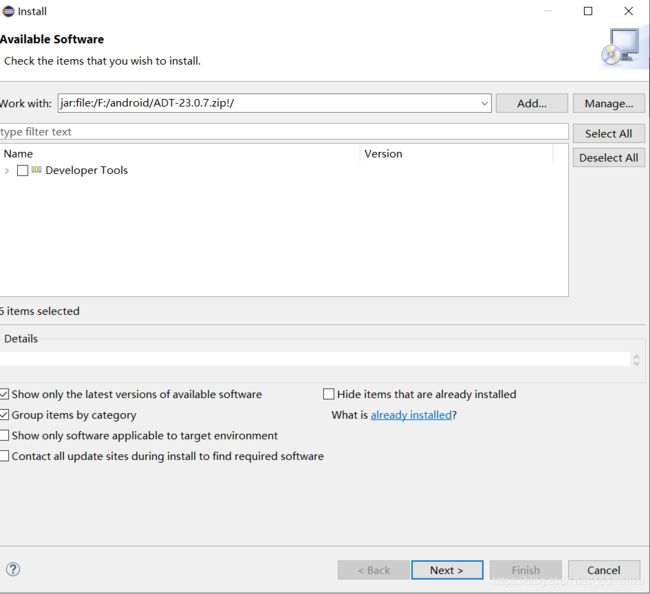650x594 pixels.
Task: Toggle Show only the latest versions checkbox
Action: 4,394
